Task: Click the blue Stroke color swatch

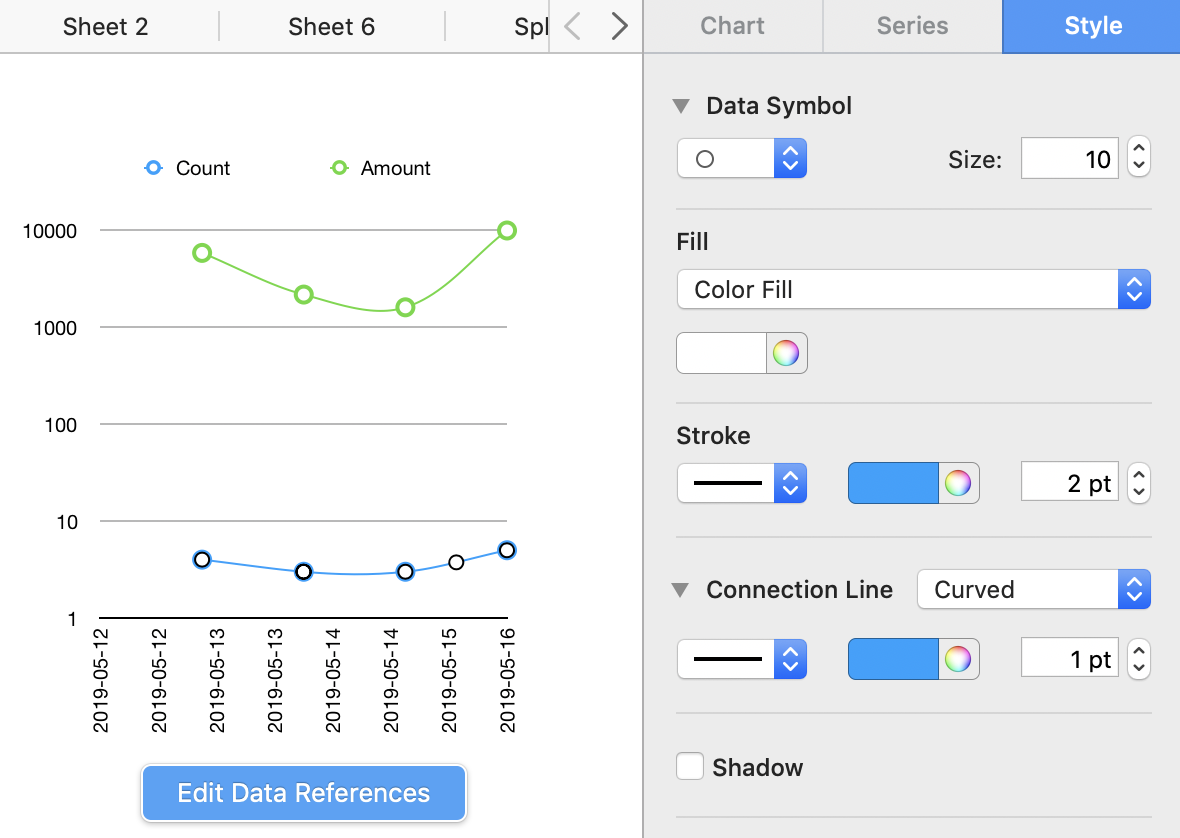Action: pos(893,483)
